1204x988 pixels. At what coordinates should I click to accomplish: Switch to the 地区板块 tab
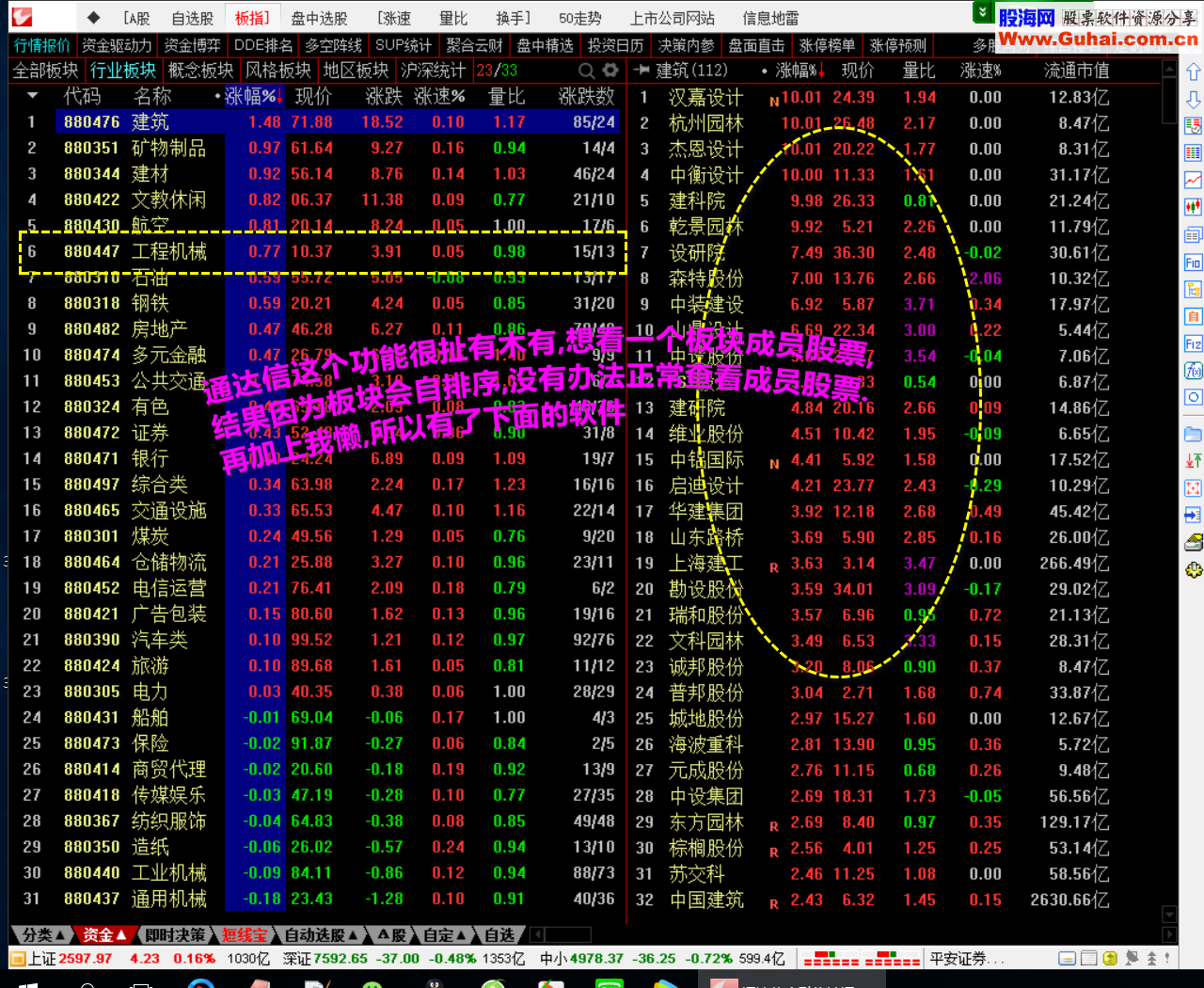tap(356, 71)
